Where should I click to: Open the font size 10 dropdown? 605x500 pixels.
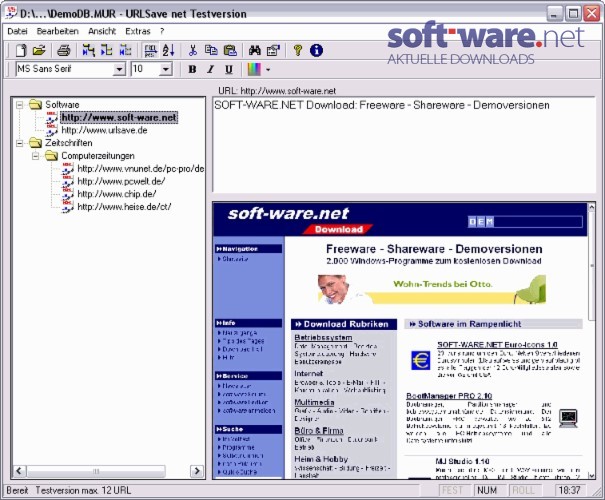pos(166,69)
